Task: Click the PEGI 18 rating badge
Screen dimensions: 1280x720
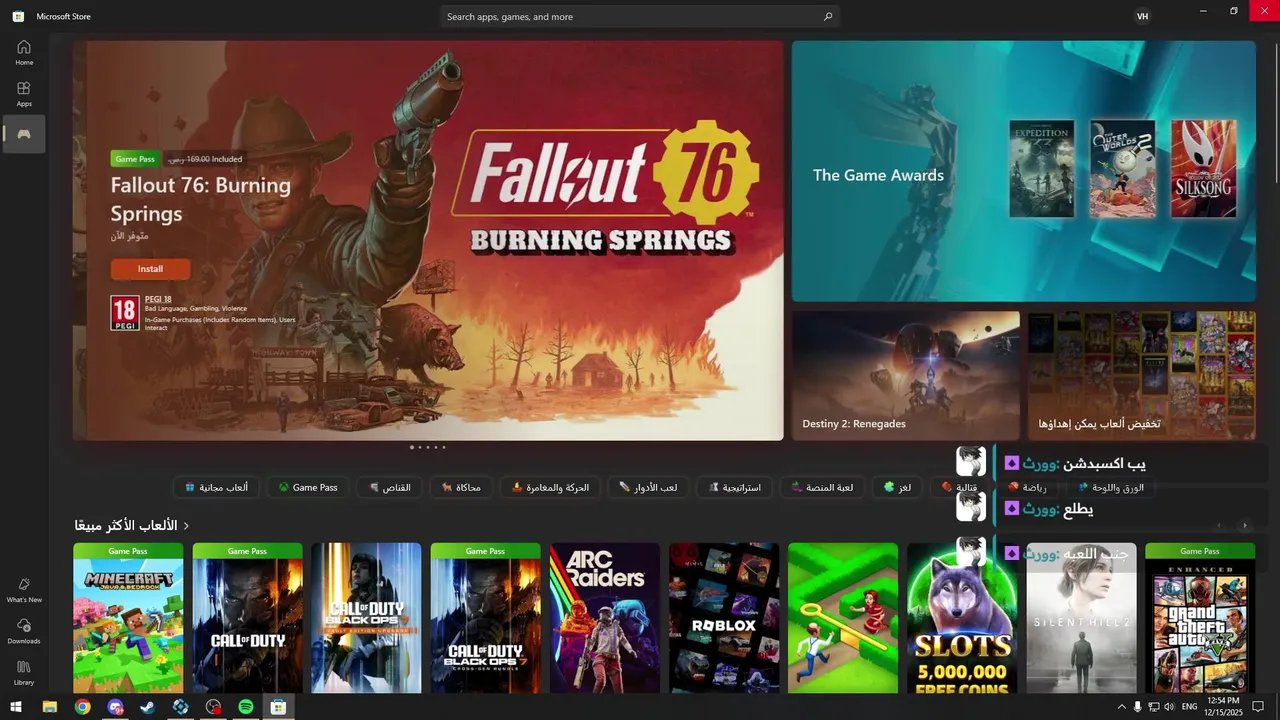Action: coord(125,312)
